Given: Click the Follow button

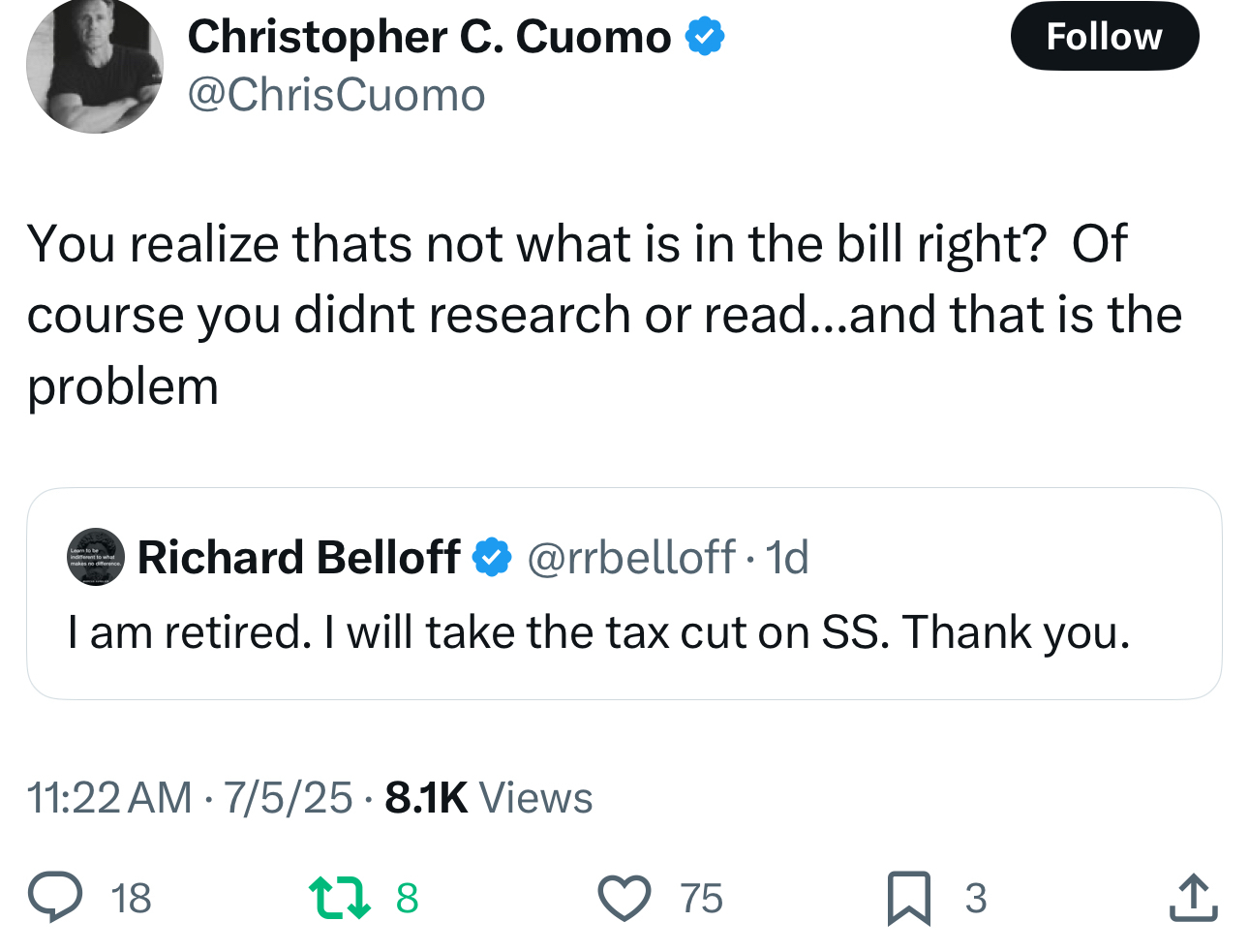Looking at the screenshot, I should point(1105,37).
